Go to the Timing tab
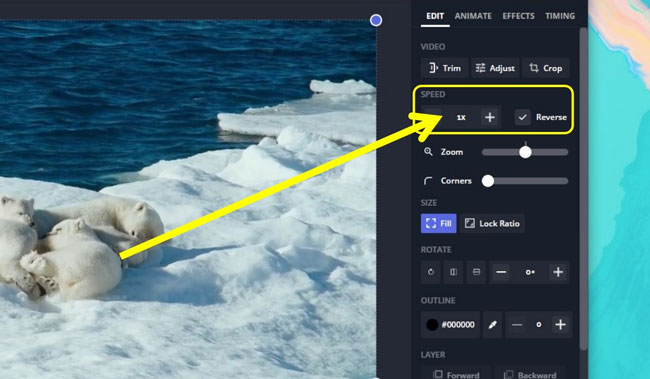The image size is (650, 379). click(560, 16)
